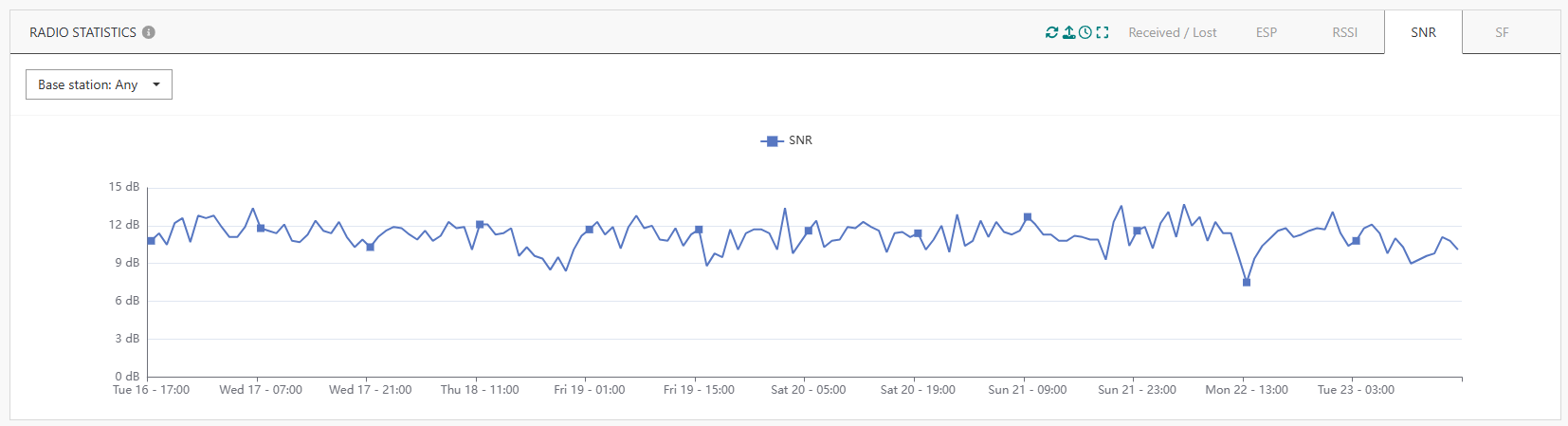
Task: Click the first data marker at Tue 16 - 17:00
Action: [151, 241]
